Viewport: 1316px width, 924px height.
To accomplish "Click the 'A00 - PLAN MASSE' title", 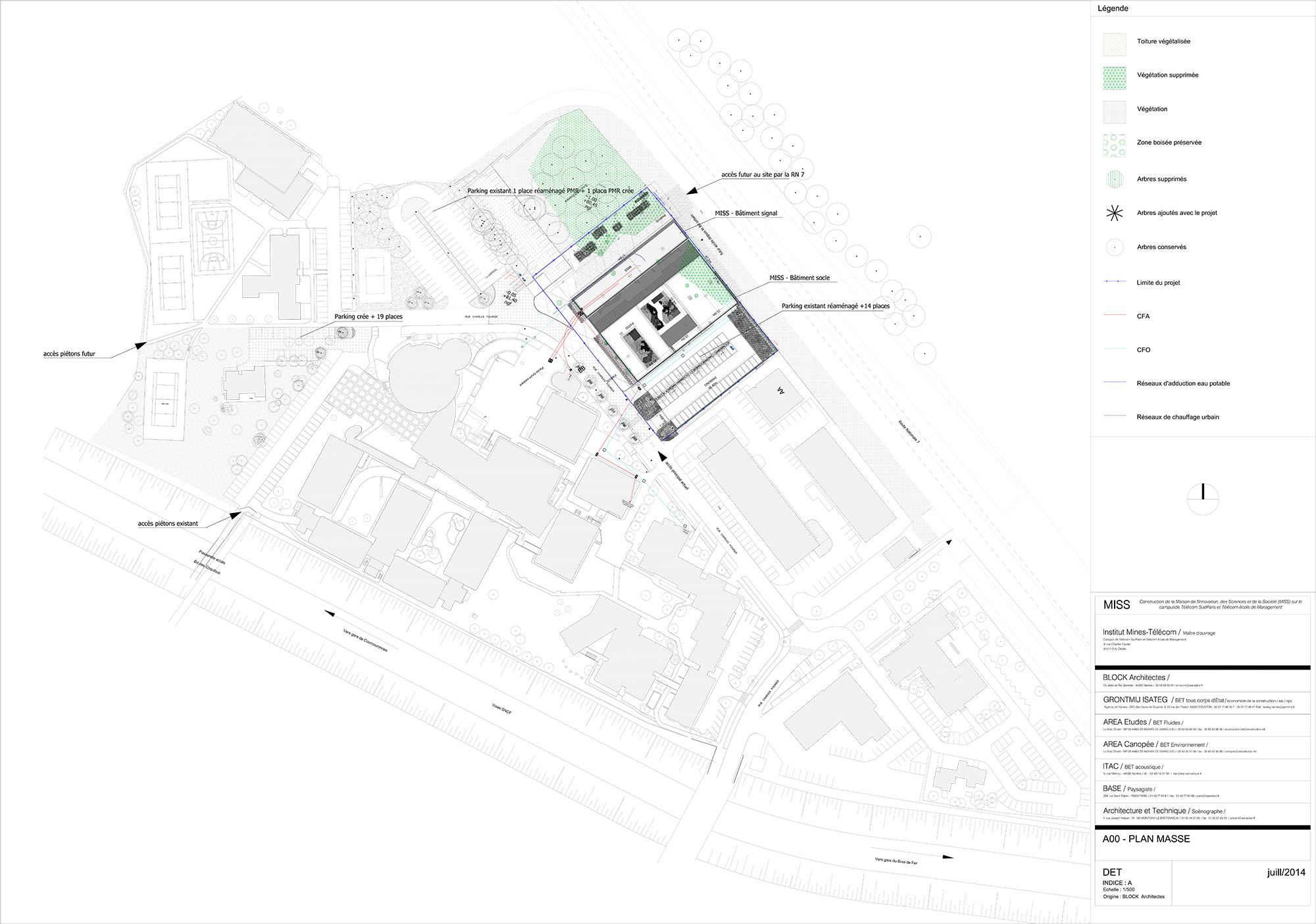I will pos(1146,839).
